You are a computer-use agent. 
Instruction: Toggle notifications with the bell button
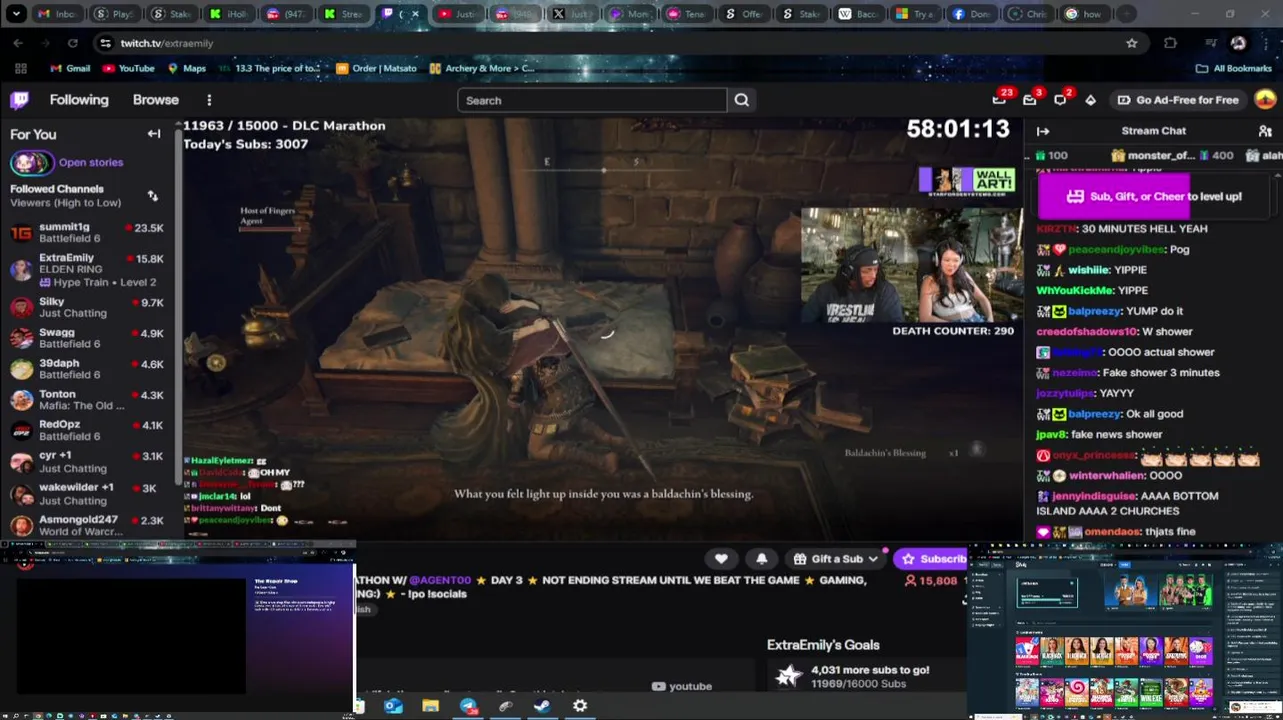point(762,559)
